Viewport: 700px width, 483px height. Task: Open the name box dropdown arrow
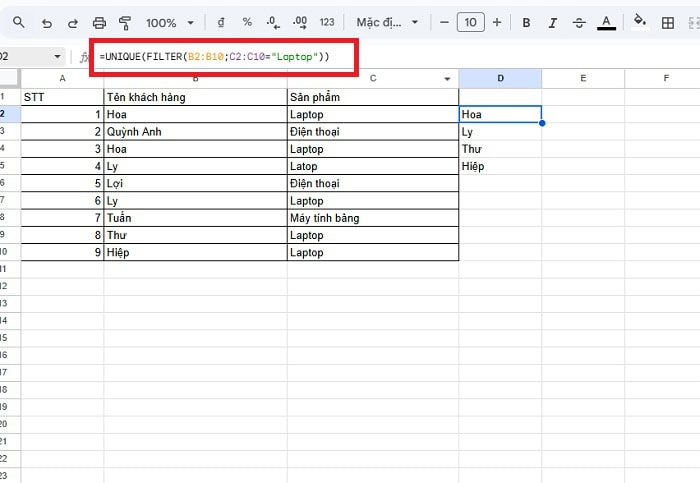pos(57,57)
